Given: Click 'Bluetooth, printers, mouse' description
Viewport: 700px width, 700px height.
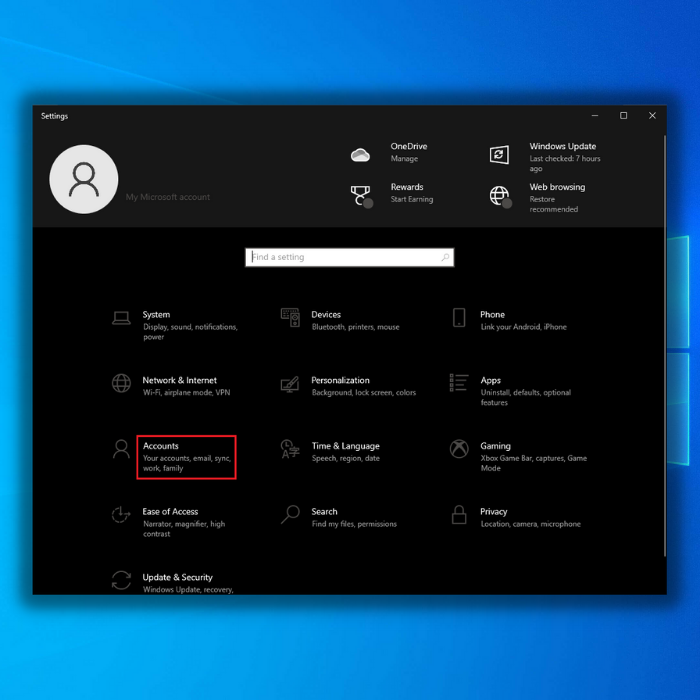Looking at the screenshot, I should (x=355, y=327).
